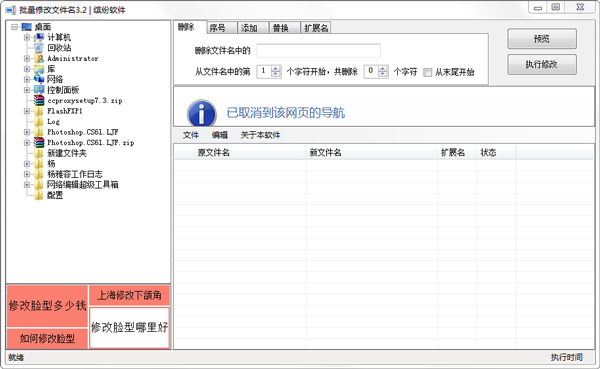Click the folder icon beside 杨
Viewport: 600px width, 369px height.
click(x=39, y=163)
